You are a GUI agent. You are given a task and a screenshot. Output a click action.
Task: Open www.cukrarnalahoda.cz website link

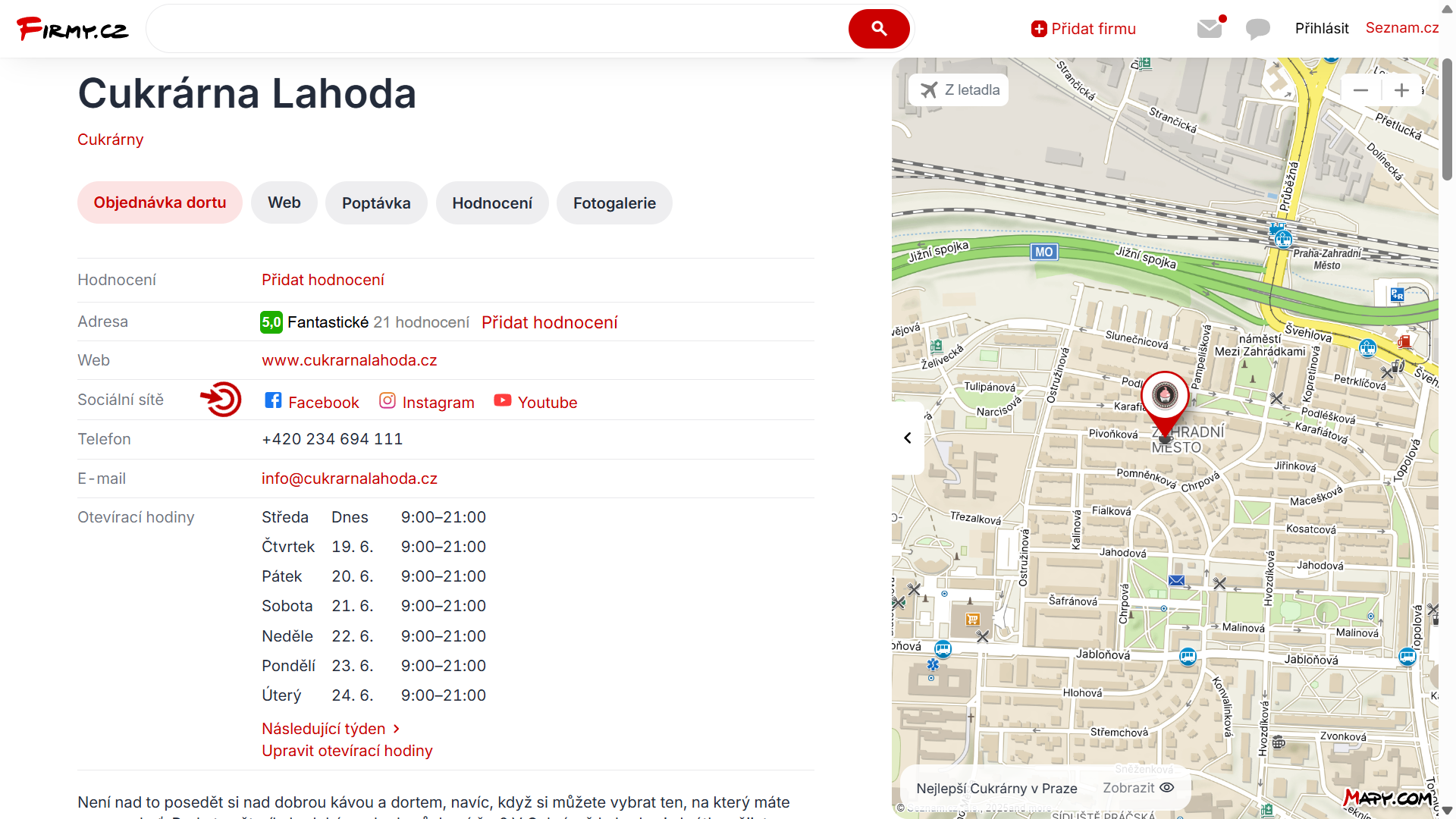pyautogui.click(x=350, y=360)
